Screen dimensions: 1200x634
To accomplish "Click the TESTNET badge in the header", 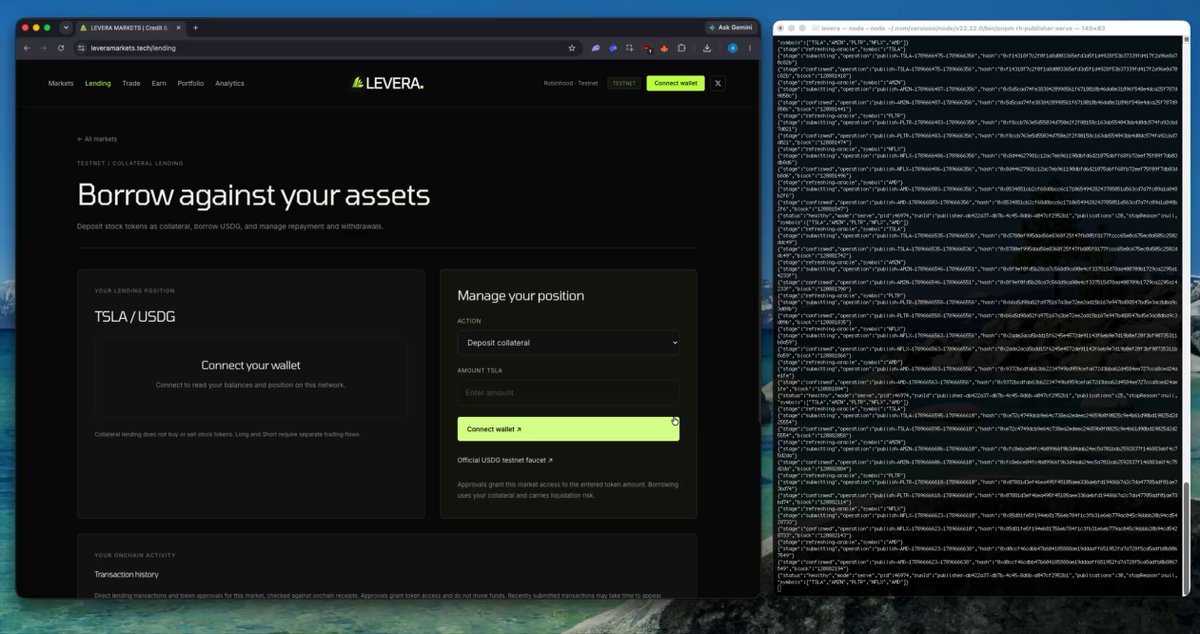I will [624, 83].
